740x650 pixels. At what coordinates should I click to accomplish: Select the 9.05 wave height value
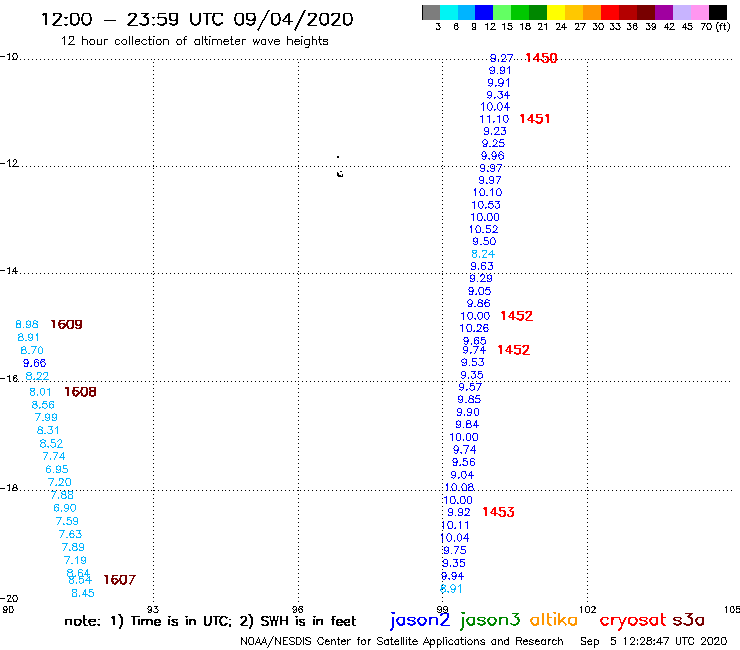coord(479,291)
